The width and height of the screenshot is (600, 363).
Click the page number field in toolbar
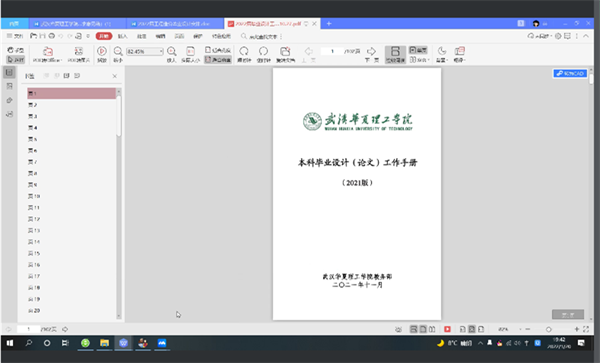pyautogui.click(x=332, y=51)
